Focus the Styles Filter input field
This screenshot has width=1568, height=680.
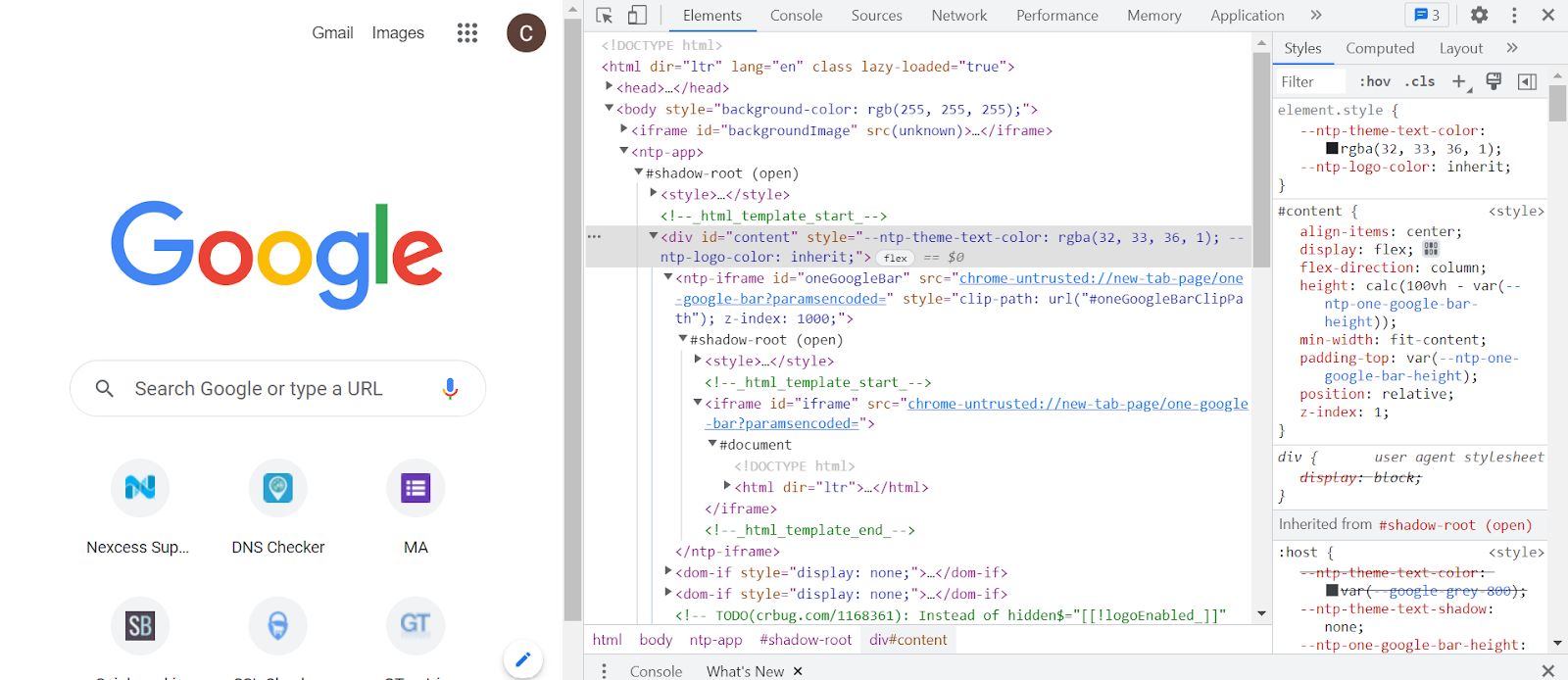coord(1313,81)
